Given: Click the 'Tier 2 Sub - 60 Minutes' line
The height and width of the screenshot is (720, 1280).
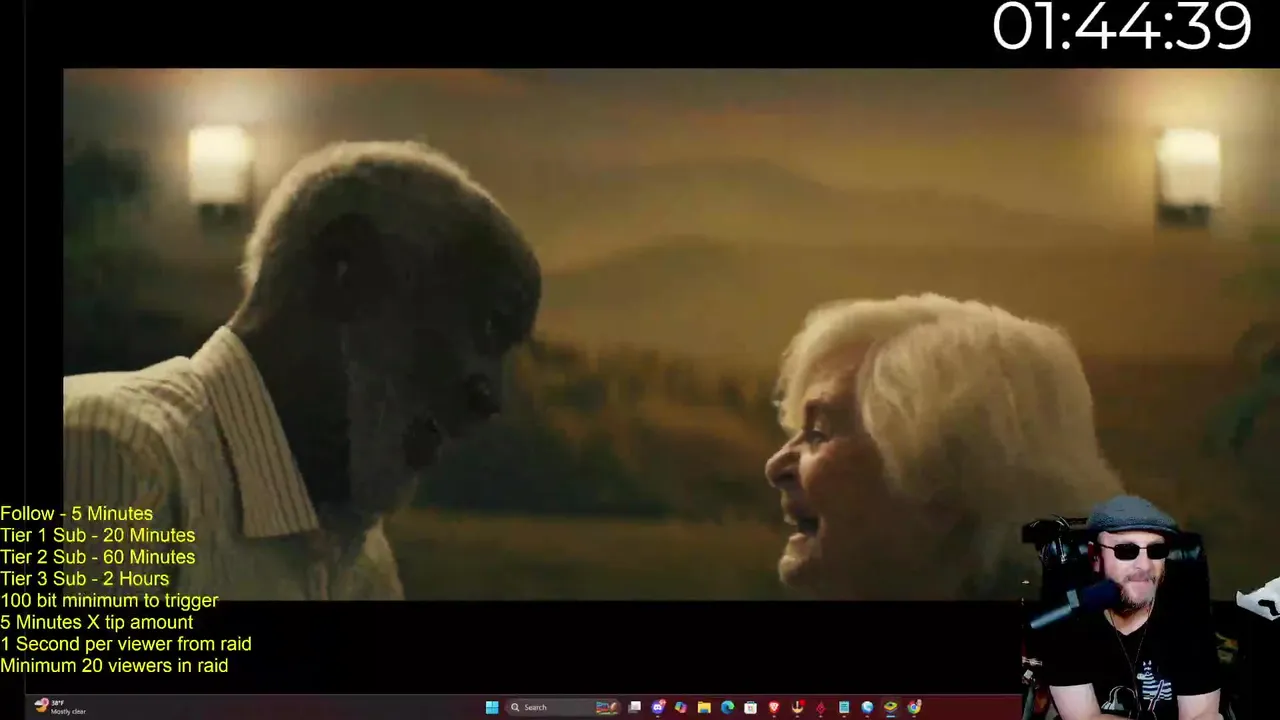Looking at the screenshot, I should (98, 557).
